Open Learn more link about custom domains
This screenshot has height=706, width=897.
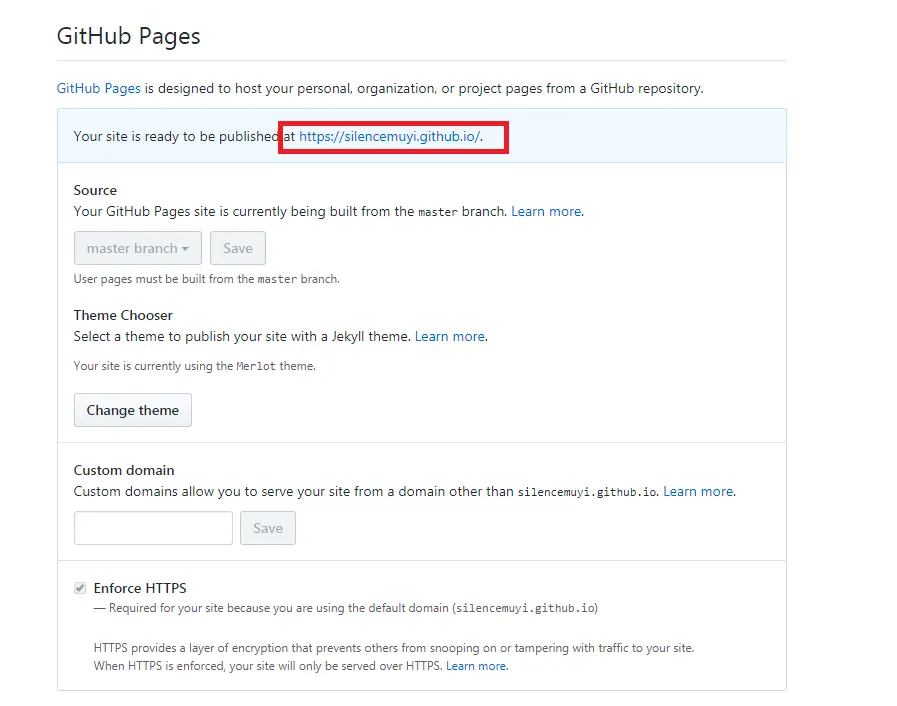click(698, 491)
